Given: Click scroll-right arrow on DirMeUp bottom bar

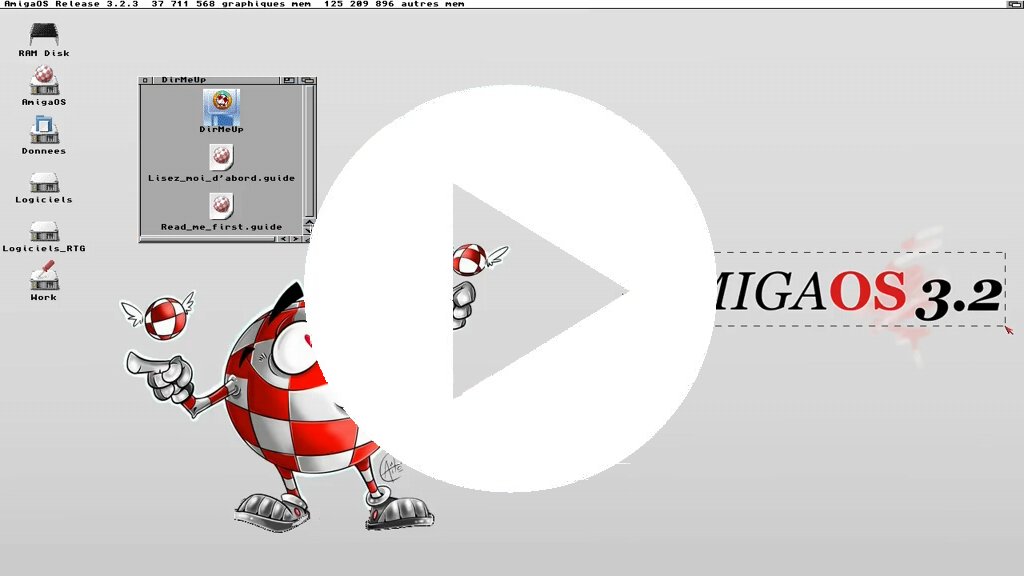Looking at the screenshot, I should 294,238.
